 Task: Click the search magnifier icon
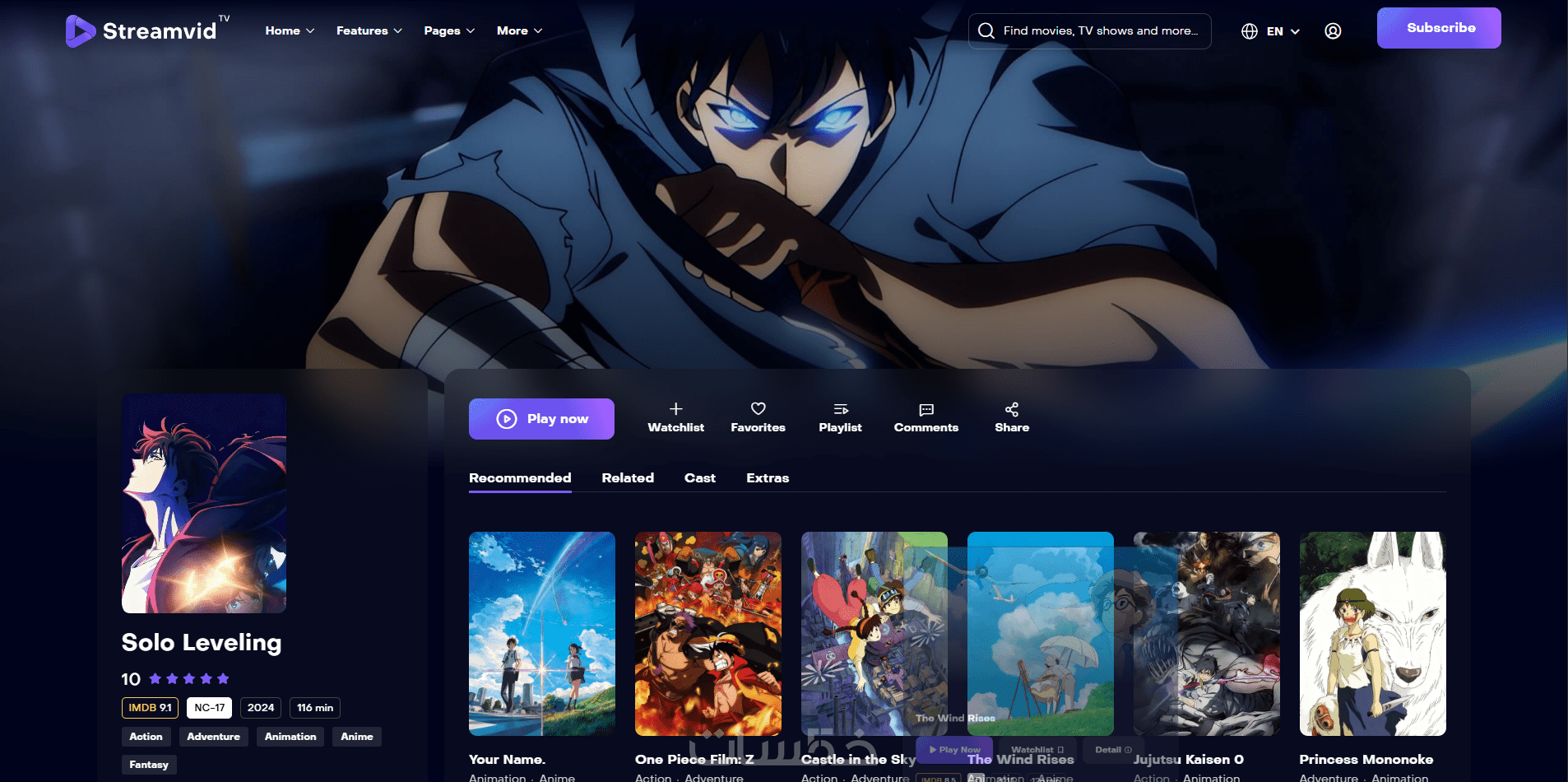pyautogui.click(x=986, y=31)
